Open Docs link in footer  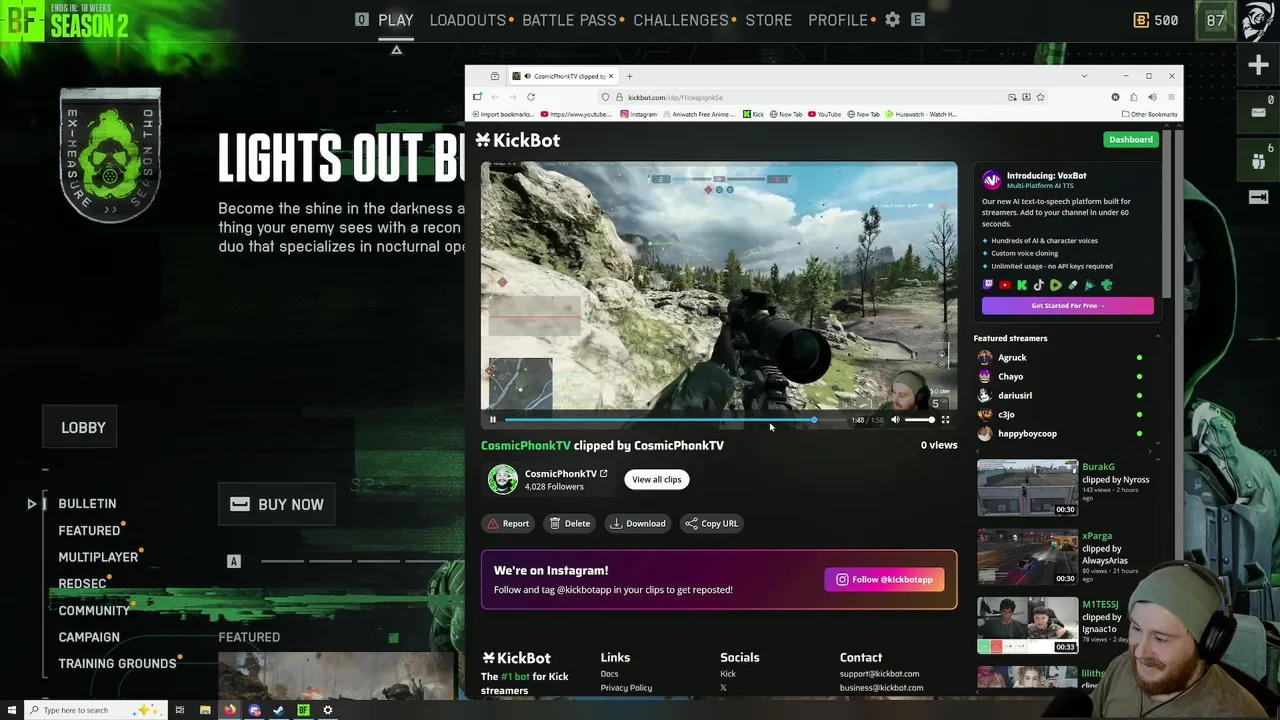coord(609,674)
